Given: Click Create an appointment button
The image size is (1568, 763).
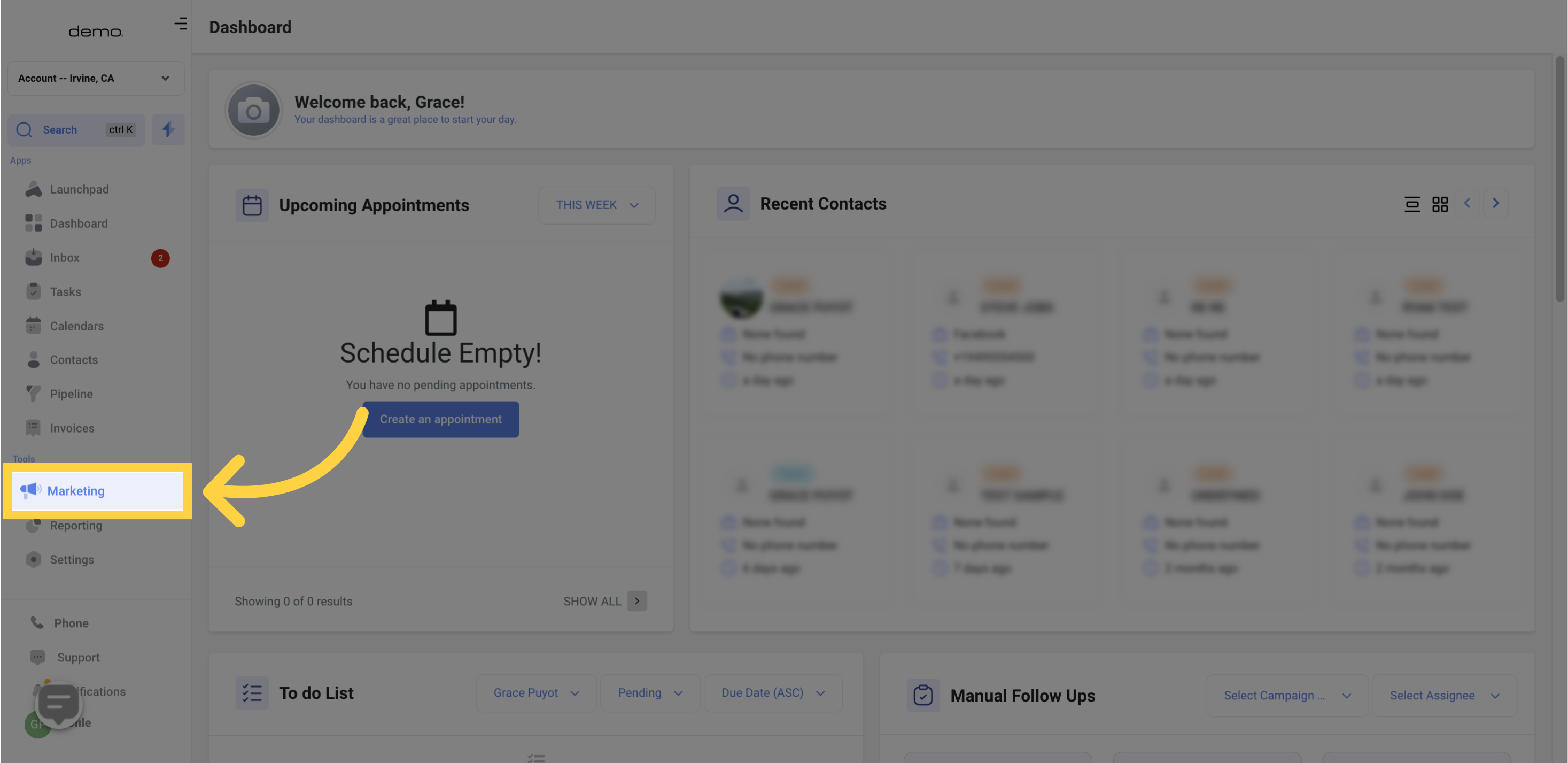Looking at the screenshot, I should (x=441, y=419).
